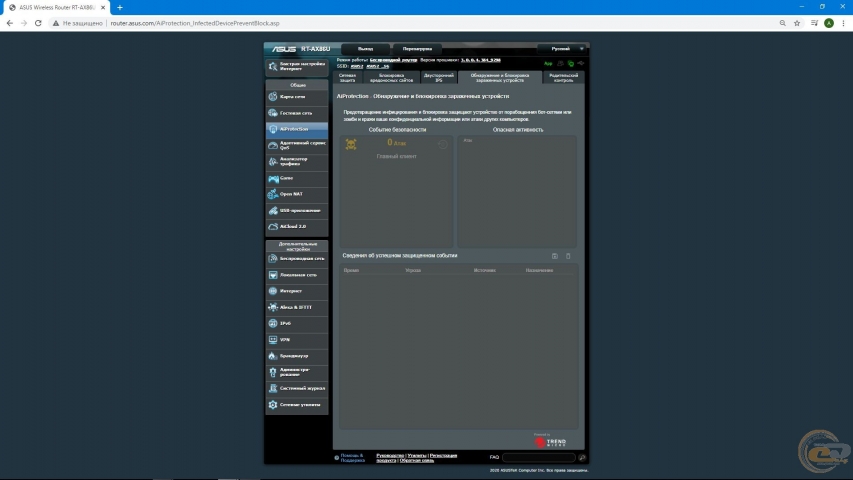Open AiCloud 2.0 sidebar item

296,226
